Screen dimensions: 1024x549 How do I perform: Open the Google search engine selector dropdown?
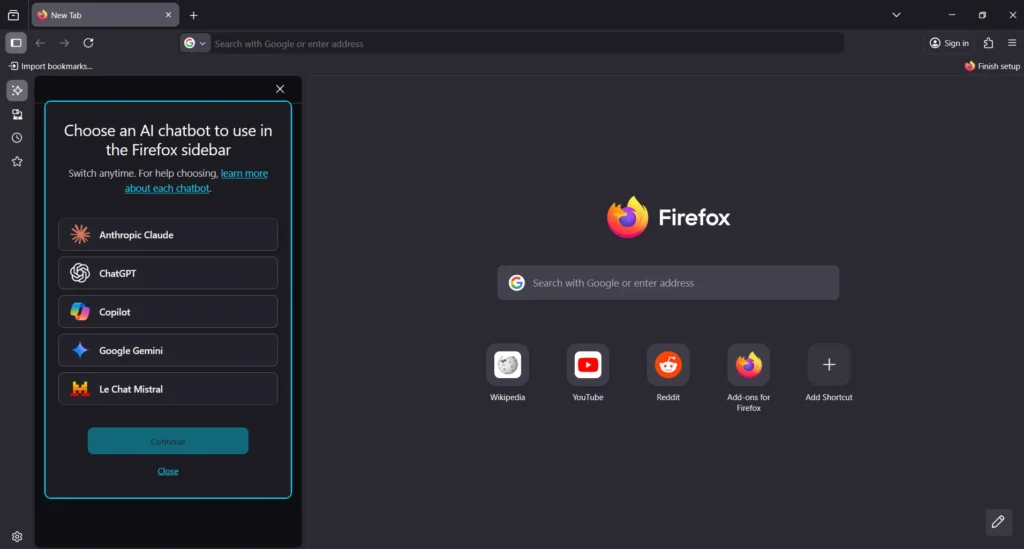[195, 43]
